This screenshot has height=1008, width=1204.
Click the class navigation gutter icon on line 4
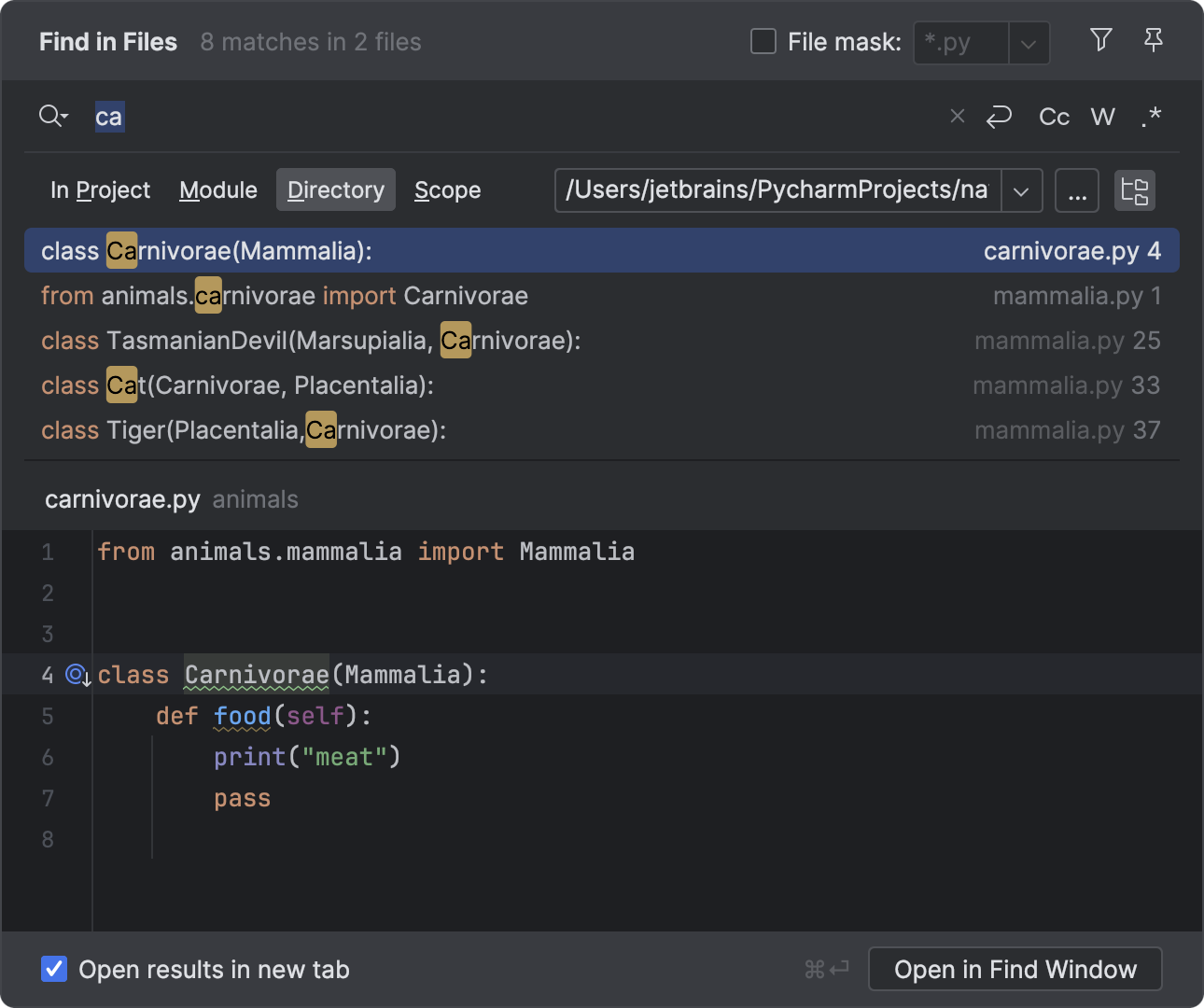(76, 675)
